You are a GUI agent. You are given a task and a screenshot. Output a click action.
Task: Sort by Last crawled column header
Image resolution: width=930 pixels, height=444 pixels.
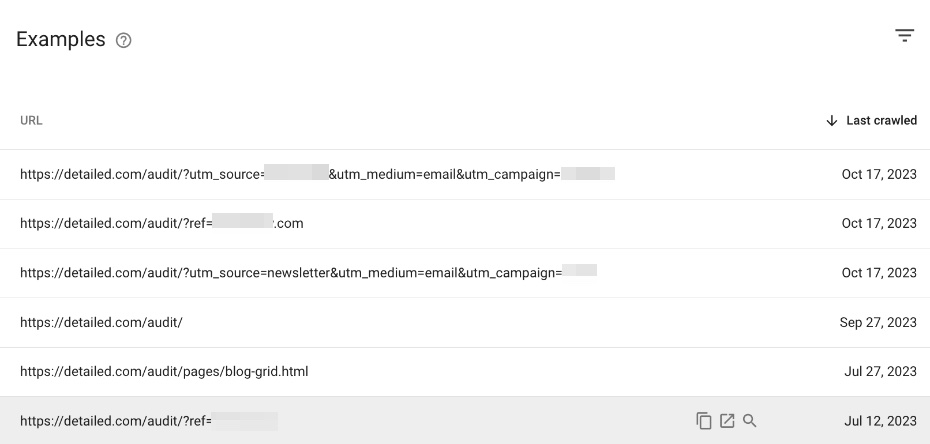click(881, 120)
